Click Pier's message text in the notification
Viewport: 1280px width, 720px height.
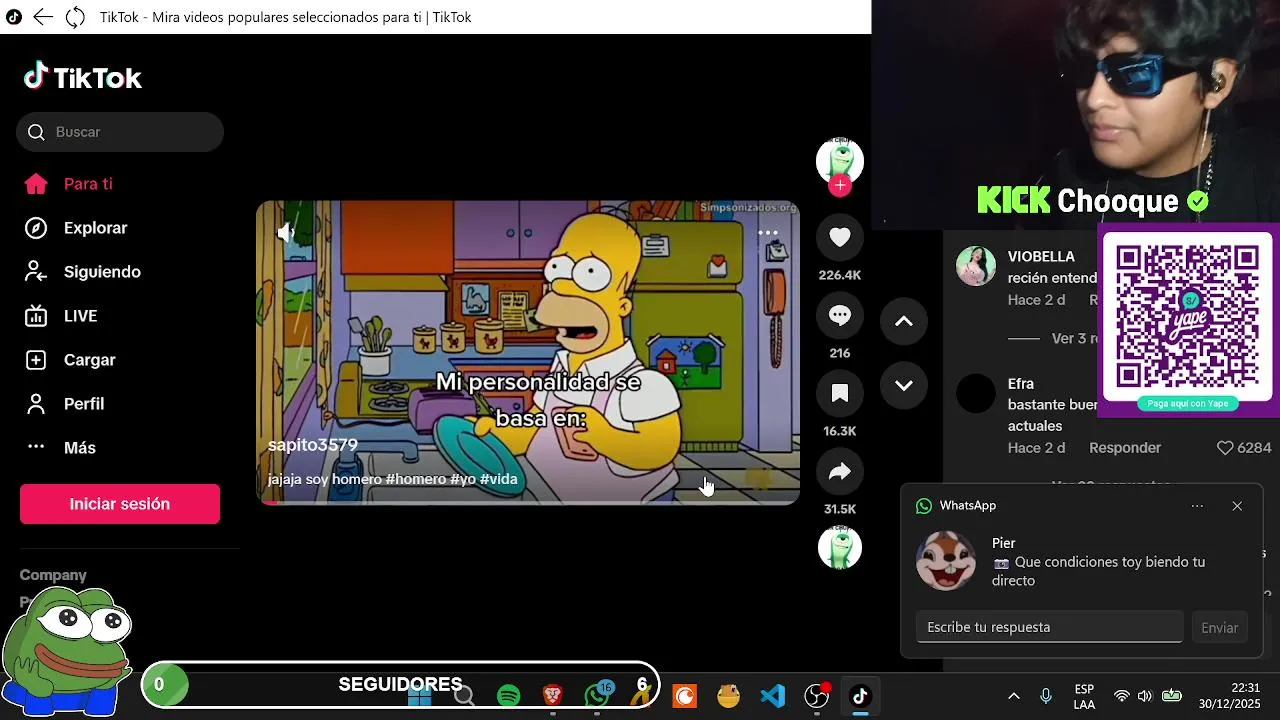point(1098,571)
